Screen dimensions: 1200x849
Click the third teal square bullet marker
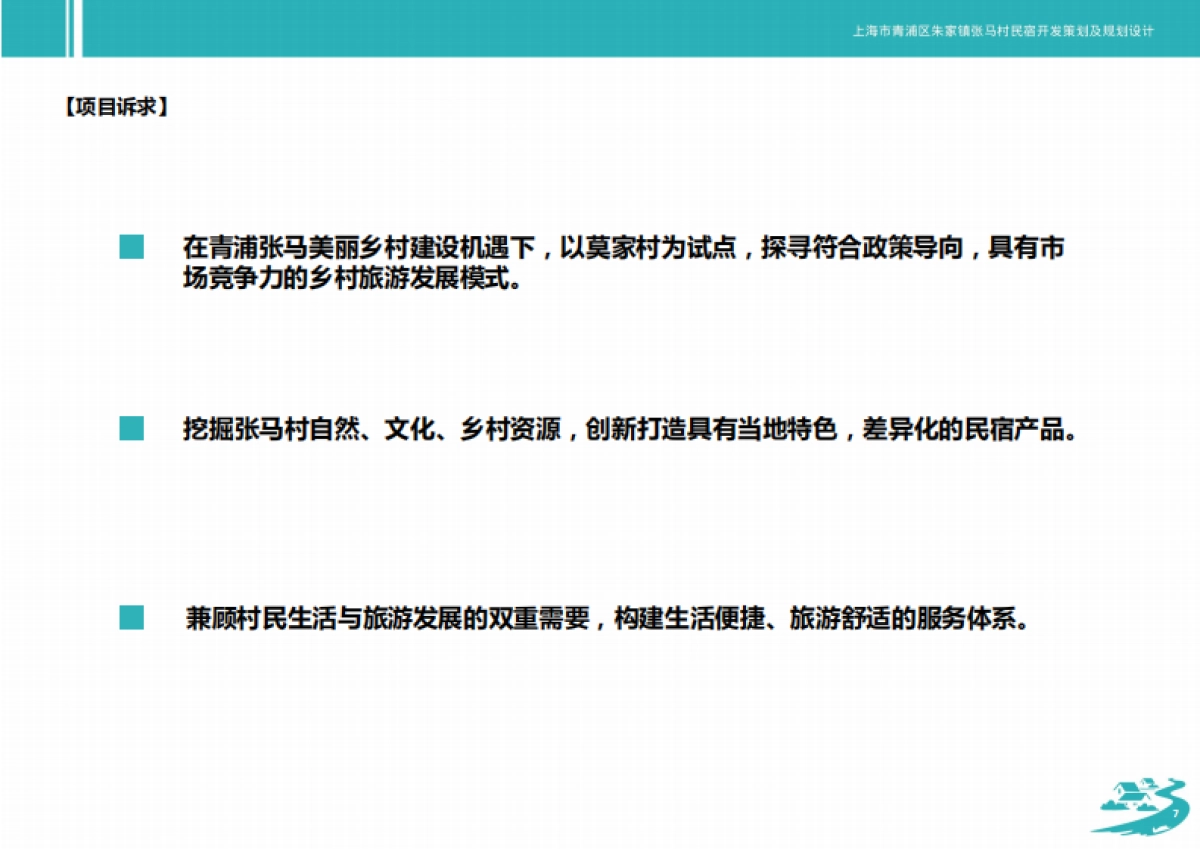pyautogui.click(x=130, y=615)
